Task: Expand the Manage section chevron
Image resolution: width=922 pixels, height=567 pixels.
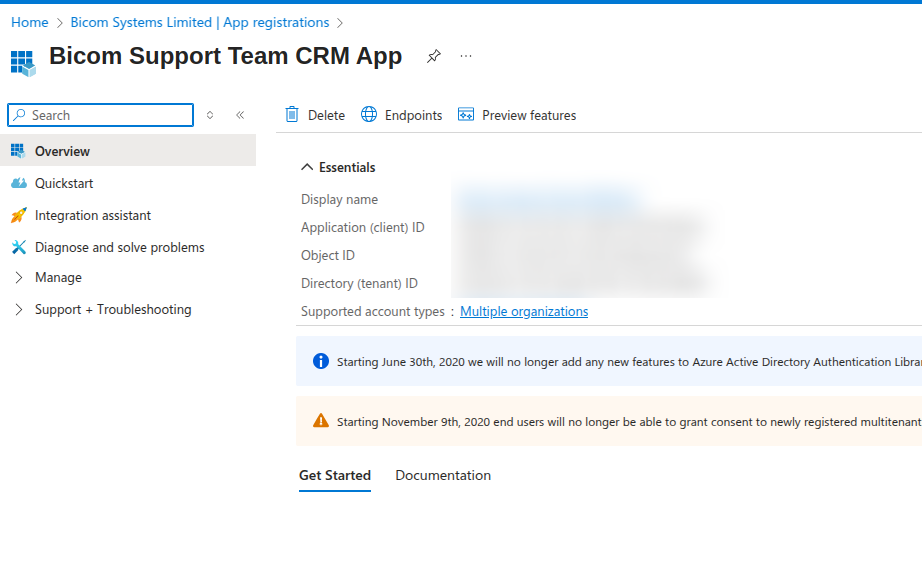Action: click(19, 277)
